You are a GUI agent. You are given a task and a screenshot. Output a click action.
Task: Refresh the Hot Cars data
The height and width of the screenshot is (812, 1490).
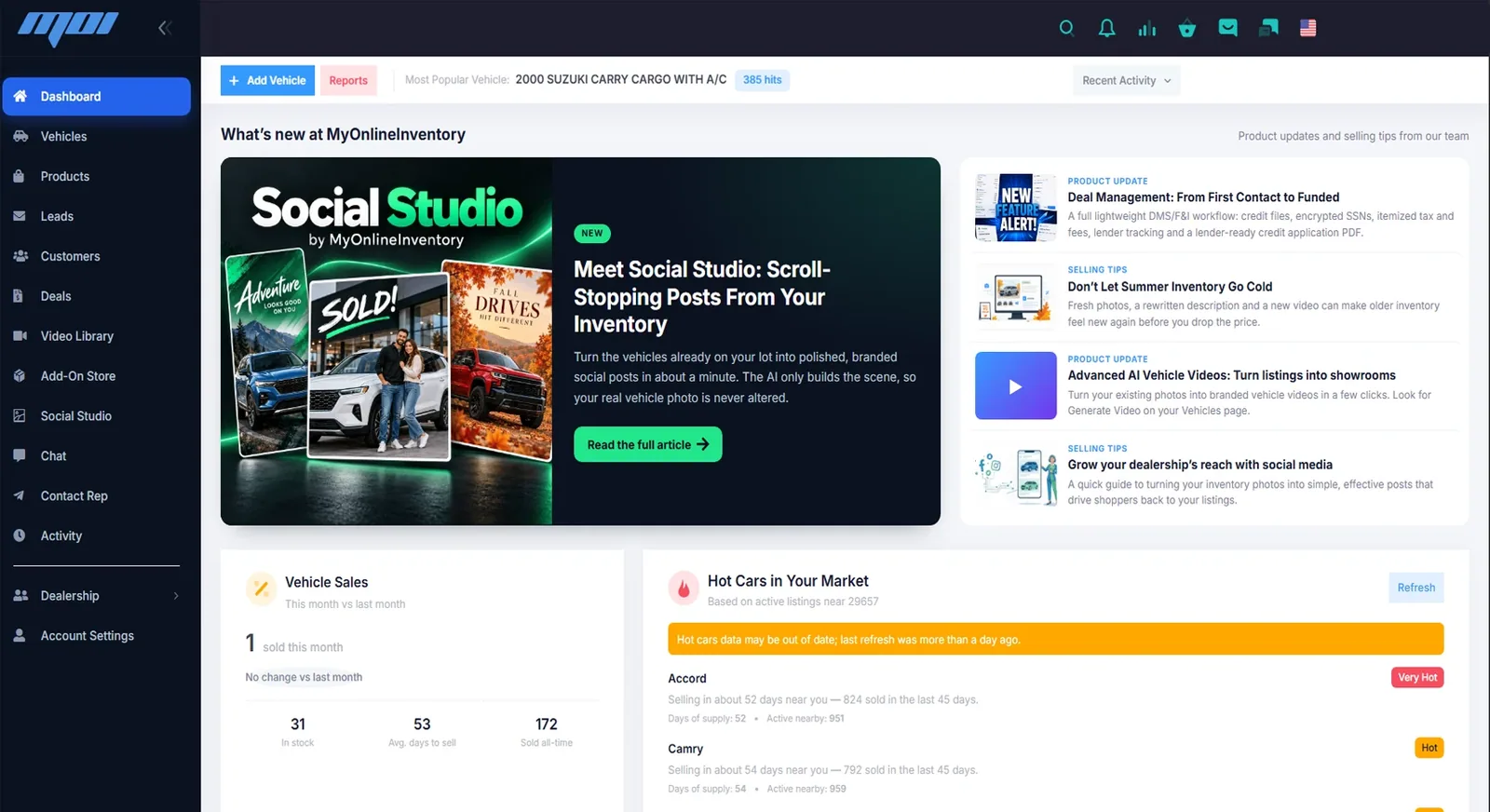[x=1416, y=588]
